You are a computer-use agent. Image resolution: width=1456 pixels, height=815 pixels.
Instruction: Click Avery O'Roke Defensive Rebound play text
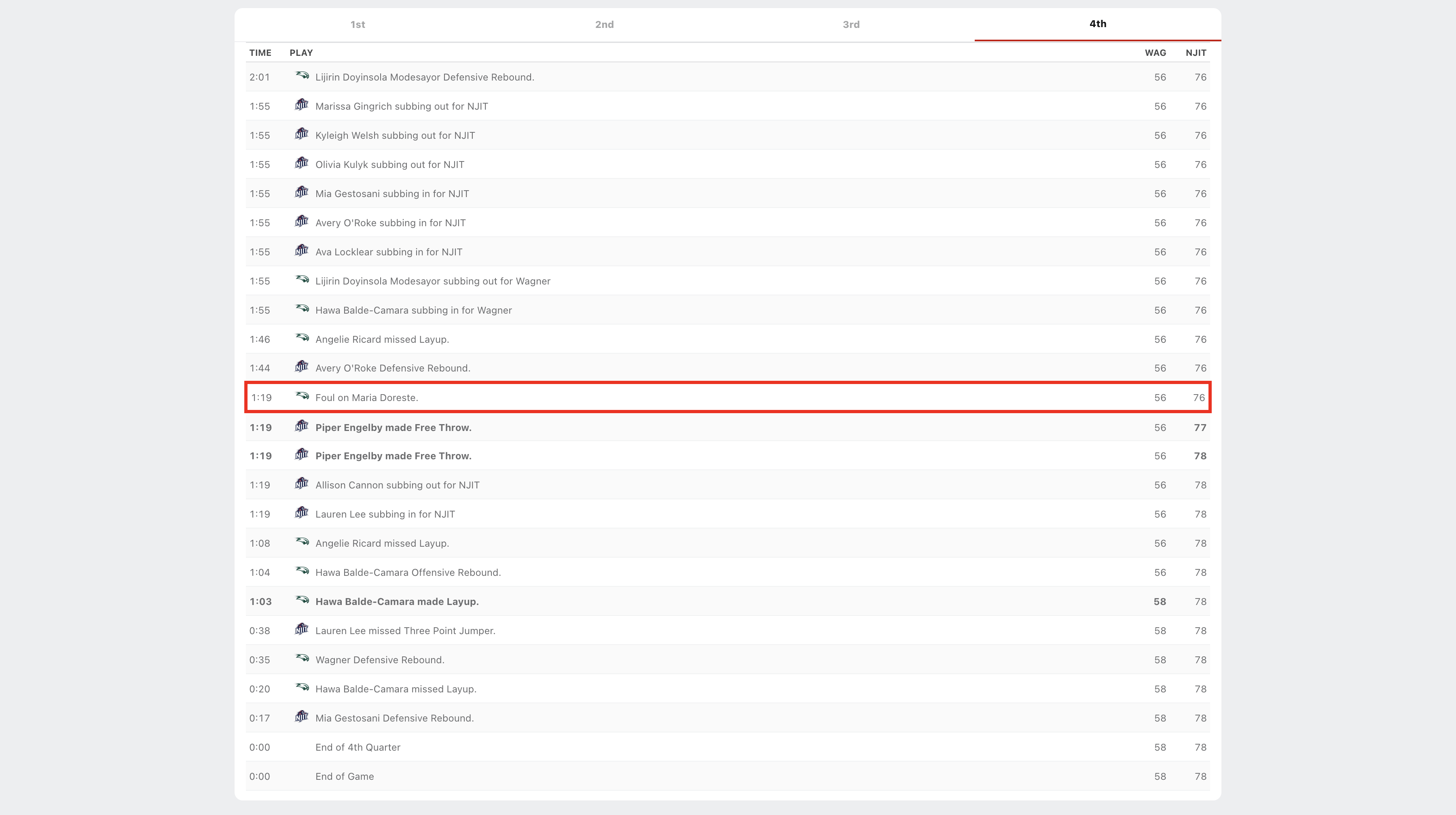click(392, 368)
